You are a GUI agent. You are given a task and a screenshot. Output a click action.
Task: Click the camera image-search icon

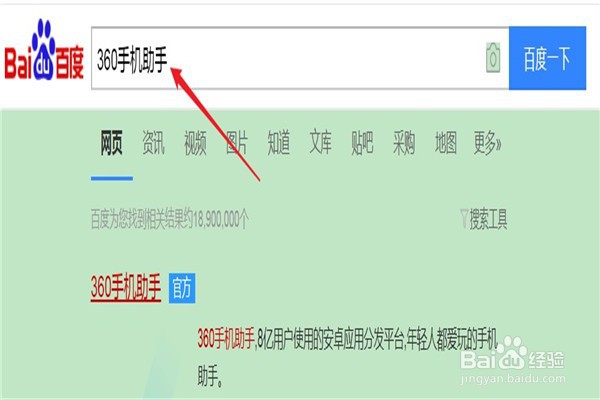tap(493, 58)
